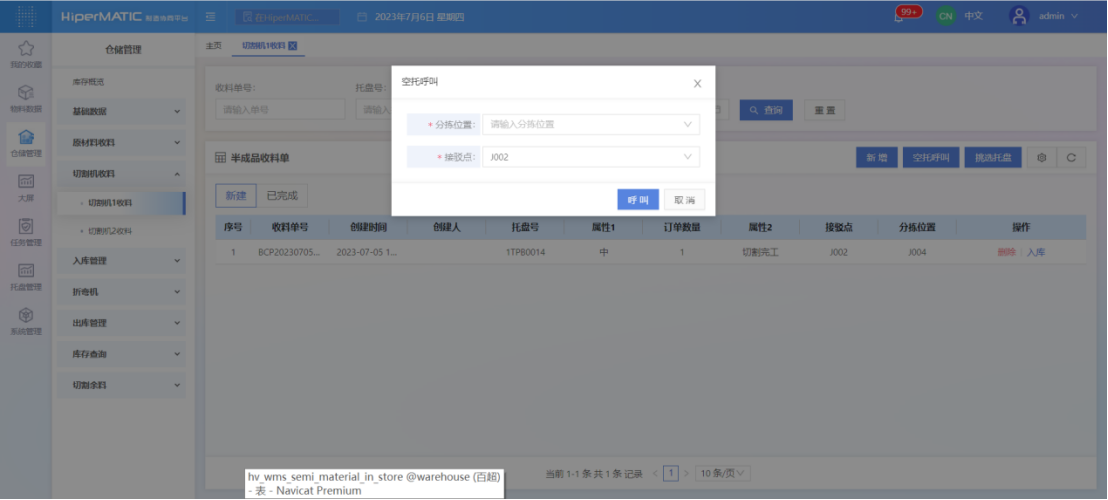Click the notification bell with 99+ badge
Screen dimensions: 1108x500
coord(901,17)
